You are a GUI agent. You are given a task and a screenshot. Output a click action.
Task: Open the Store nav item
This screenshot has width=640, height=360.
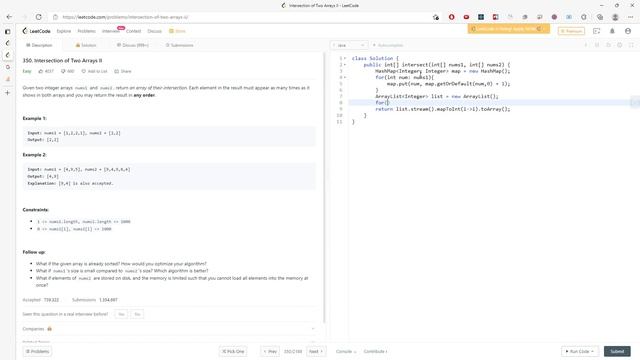click(178, 31)
